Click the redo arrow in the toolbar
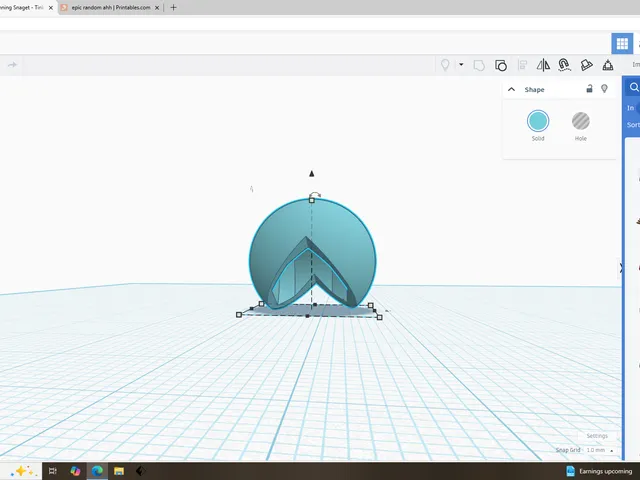This screenshot has height=480, width=640. [12, 65]
